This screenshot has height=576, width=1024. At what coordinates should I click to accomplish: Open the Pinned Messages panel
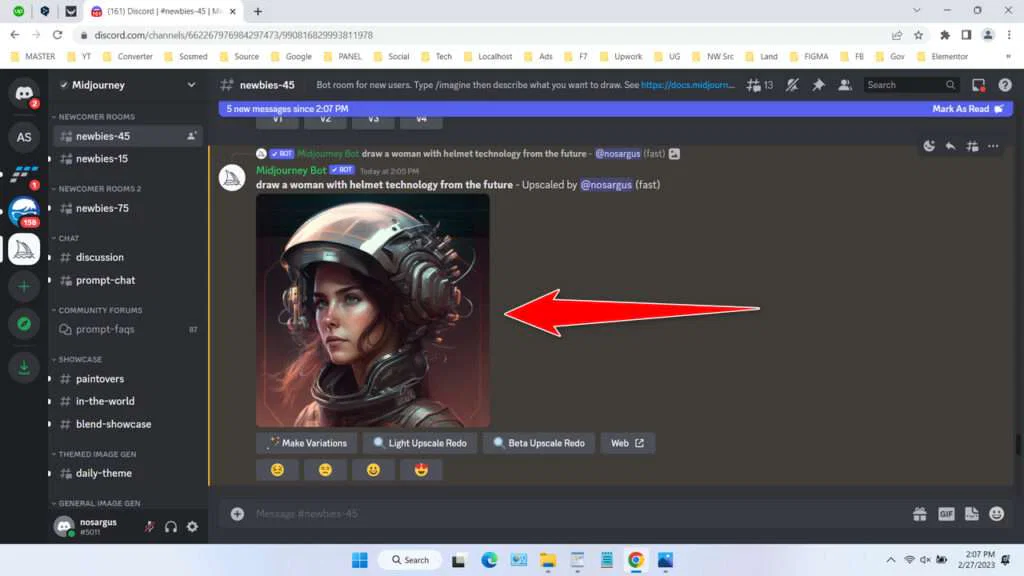pyautogui.click(x=818, y=85)
